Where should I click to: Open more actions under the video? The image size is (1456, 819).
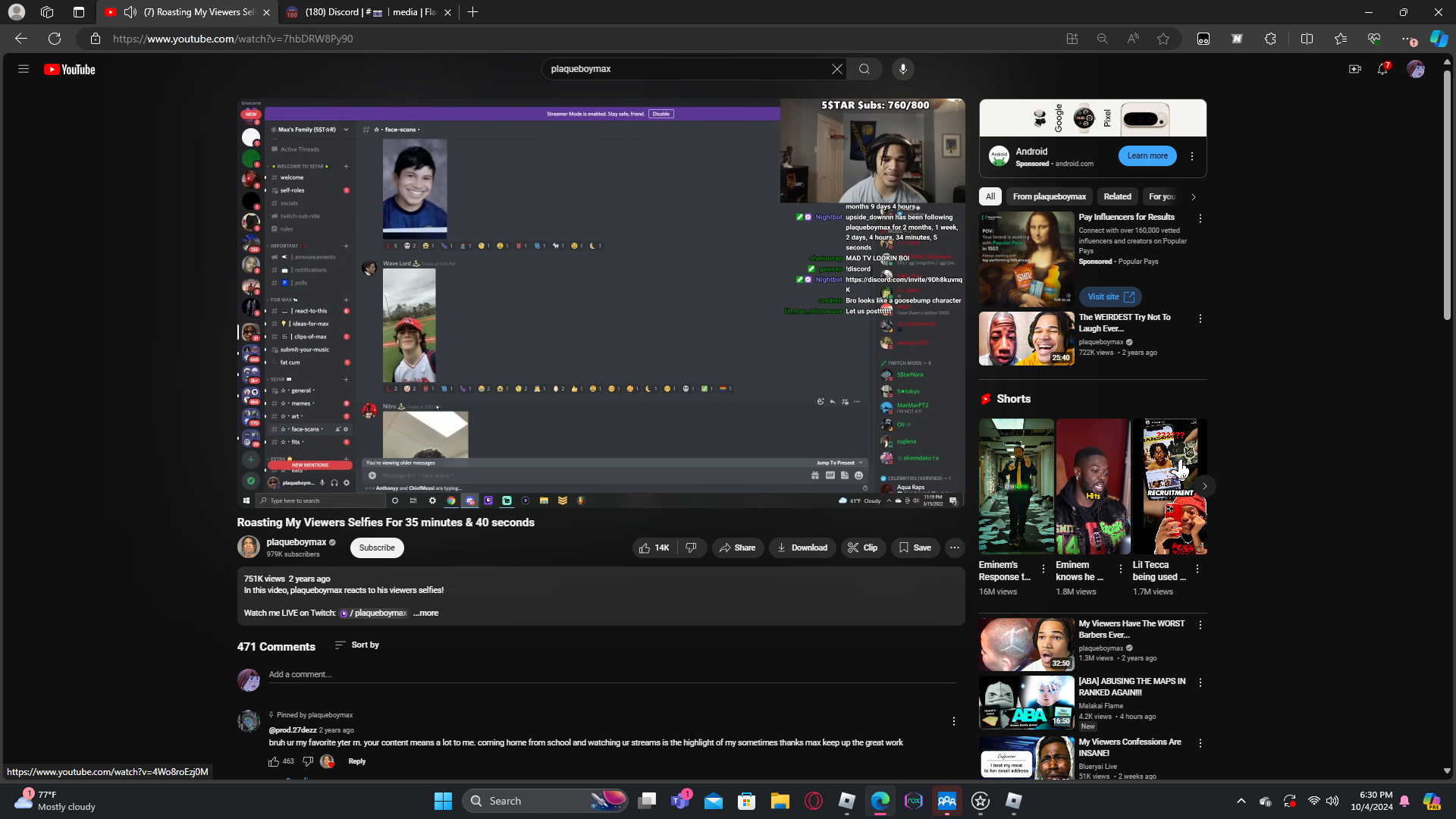(955, 548)
